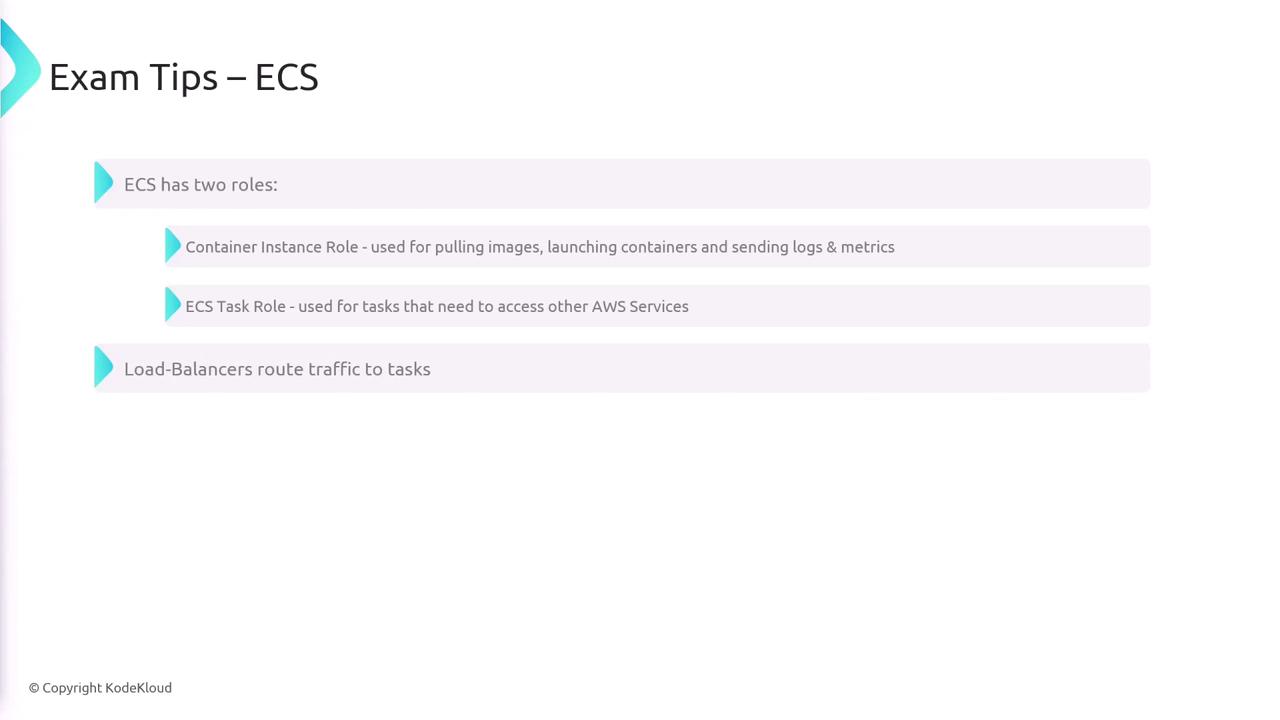Image resolution: width=1280 pixels, height=720 pixels.
Task: Click the arrow bullet beside Load-Balancers line
Action: pos(103,367)
